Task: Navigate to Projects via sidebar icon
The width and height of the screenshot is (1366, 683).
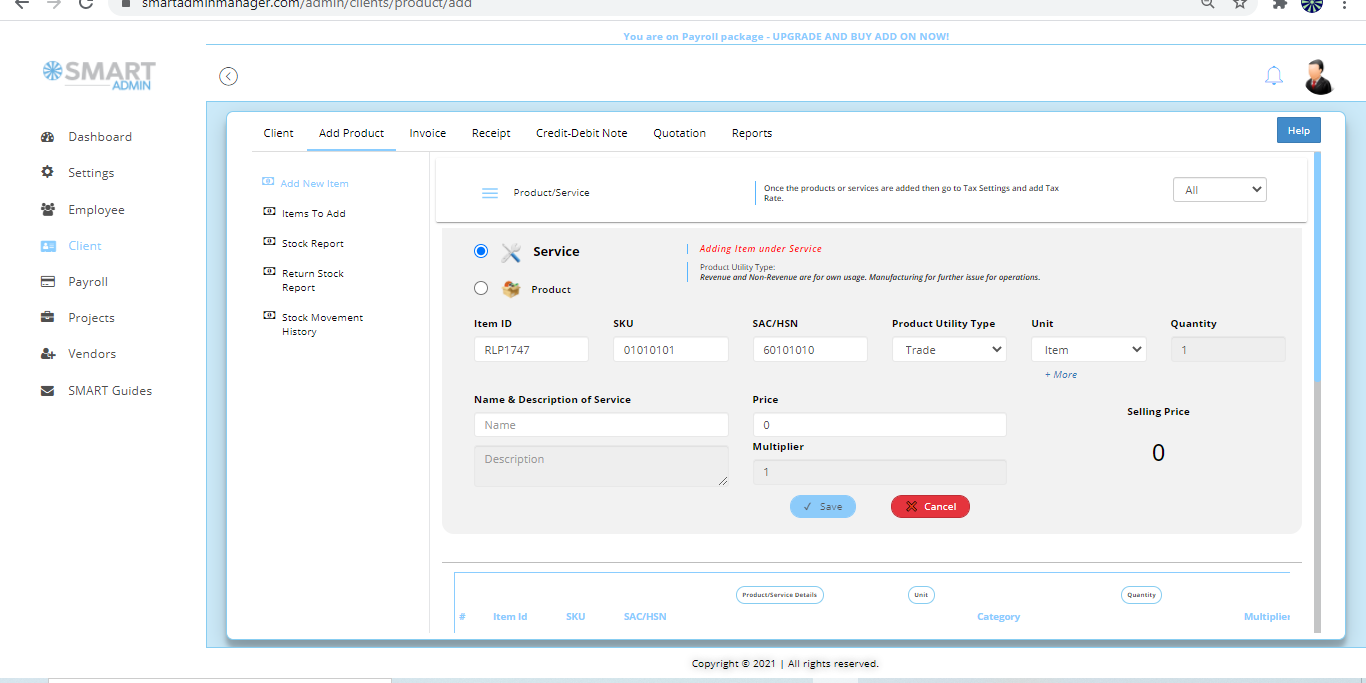Action: pyautogui.click(x=46, y=317)
